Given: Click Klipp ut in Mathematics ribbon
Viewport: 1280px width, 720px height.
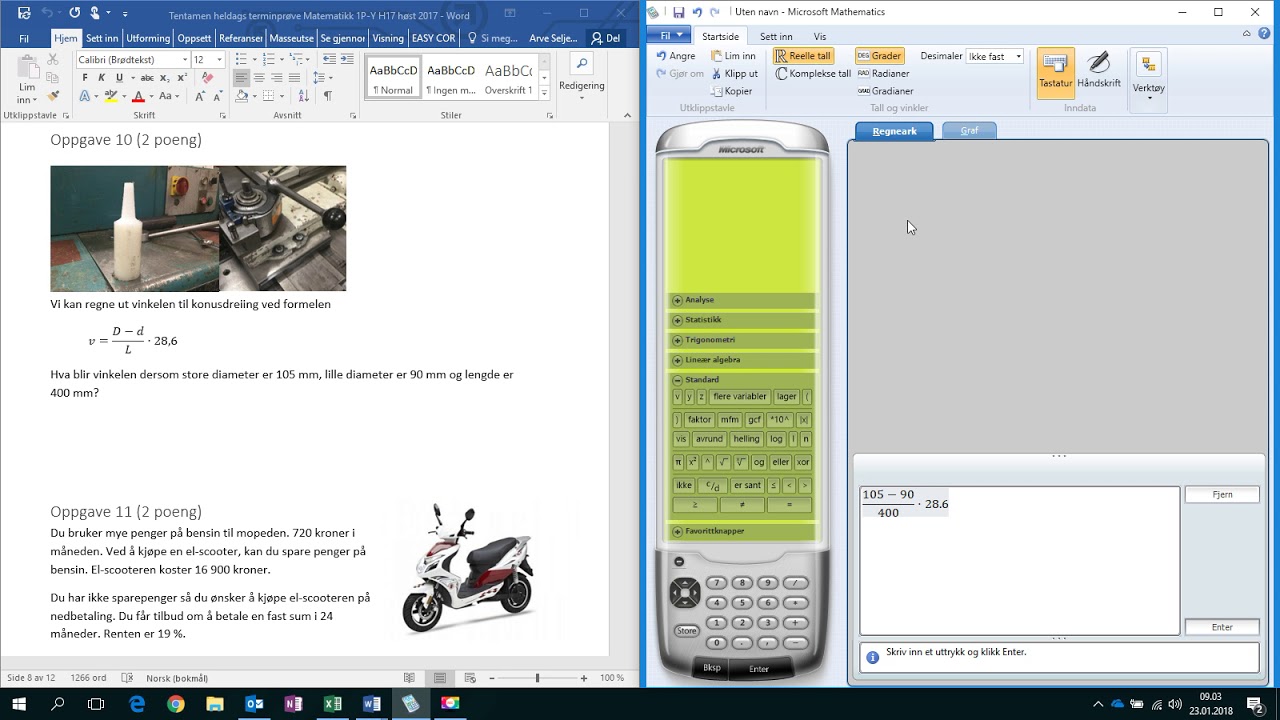Looking at the screenshot, I should [x=734, y=73].
